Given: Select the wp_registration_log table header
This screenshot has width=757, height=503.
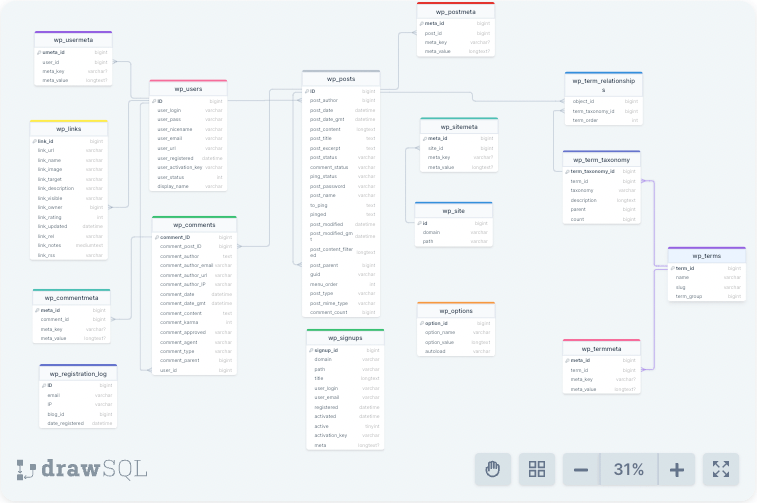Looking at the screenshot, I should click(78, 373).
